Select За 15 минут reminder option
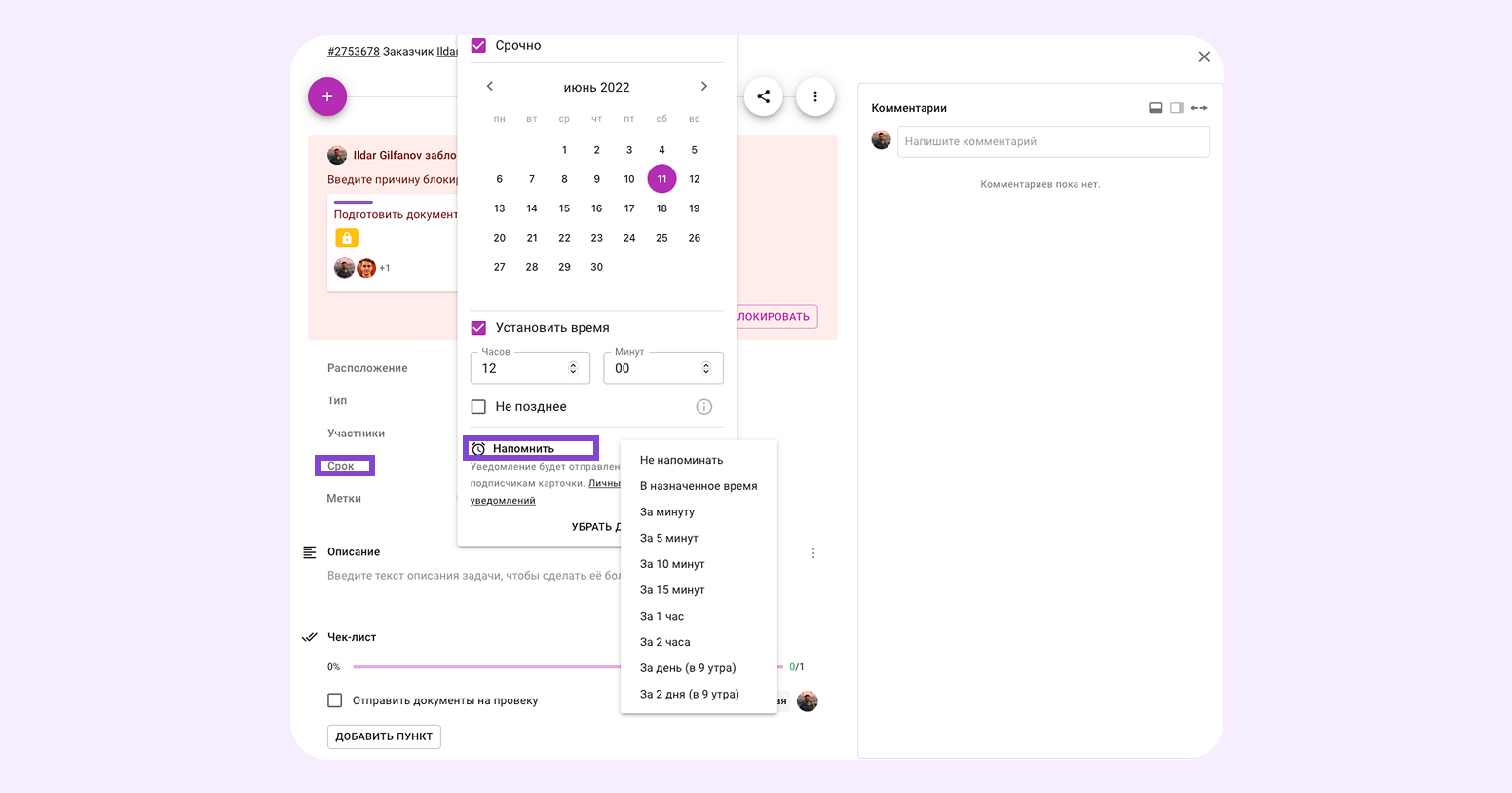 [672, 590]
